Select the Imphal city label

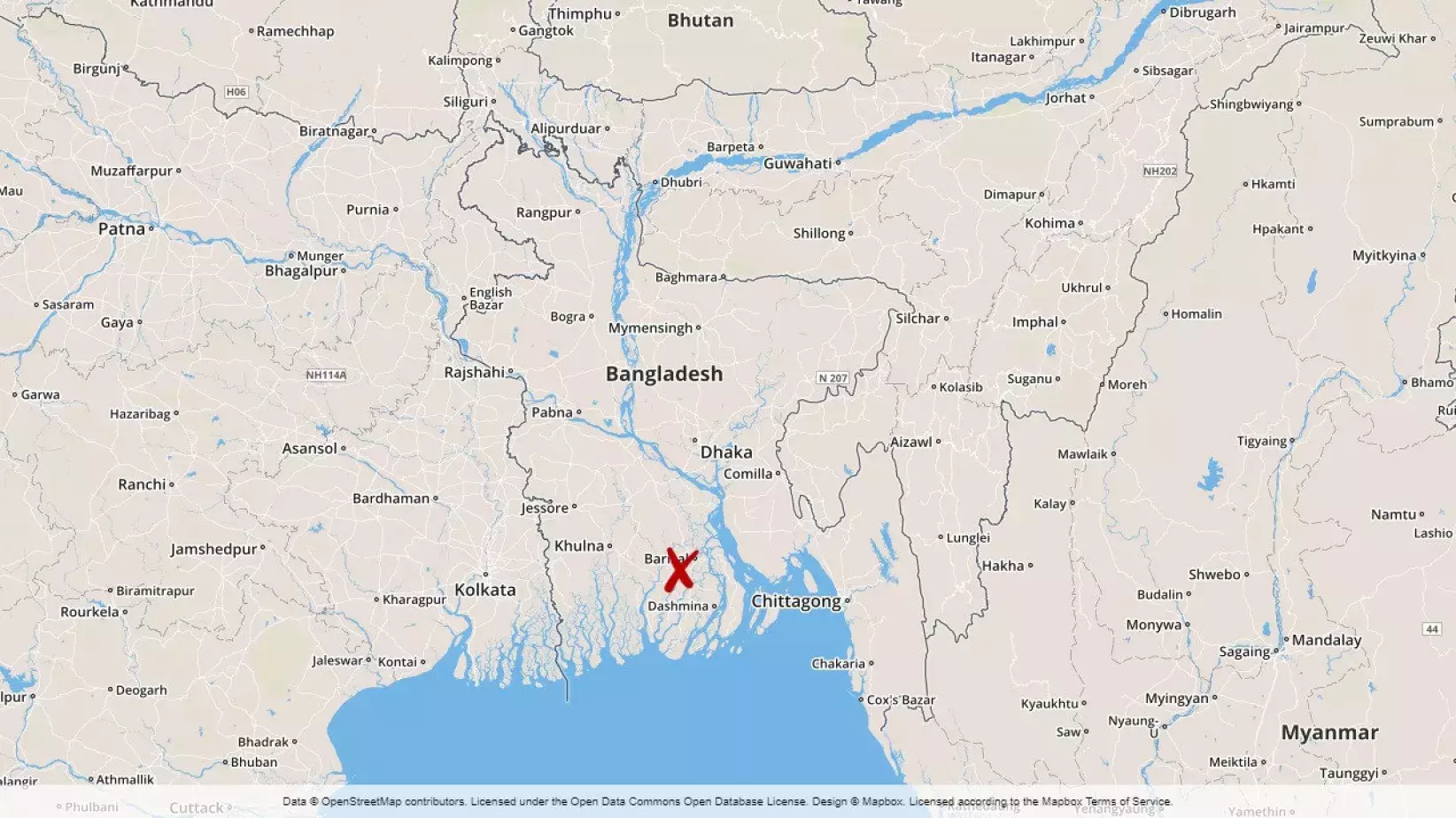pyautogui.click(x=1035, y=322)
